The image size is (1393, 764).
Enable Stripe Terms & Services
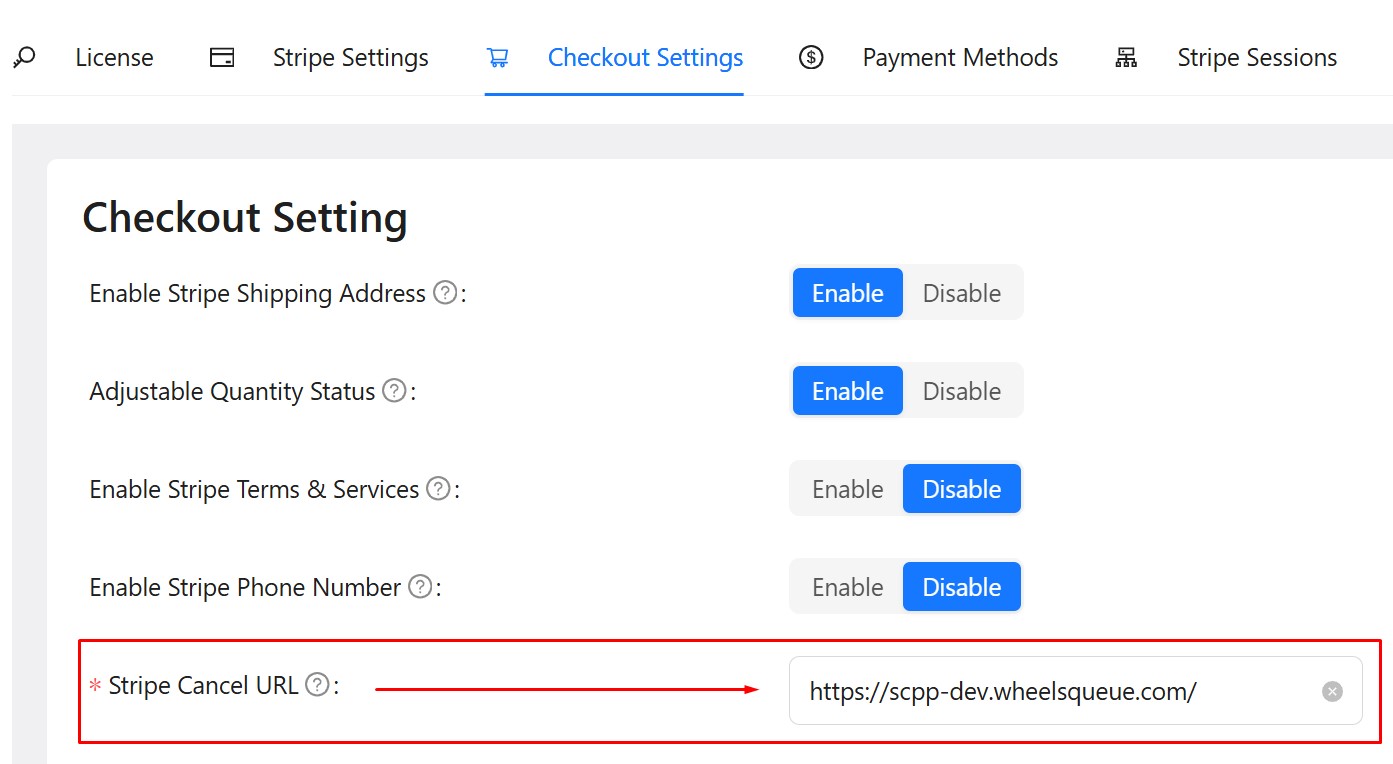pos(847,489)
